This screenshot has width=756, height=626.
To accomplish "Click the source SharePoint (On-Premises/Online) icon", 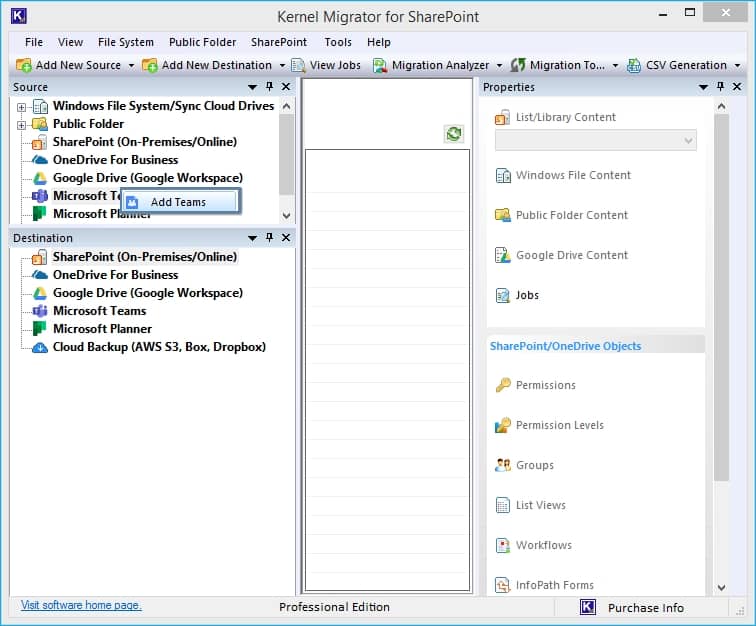I will pyautogui.click(x=40, y=142).
